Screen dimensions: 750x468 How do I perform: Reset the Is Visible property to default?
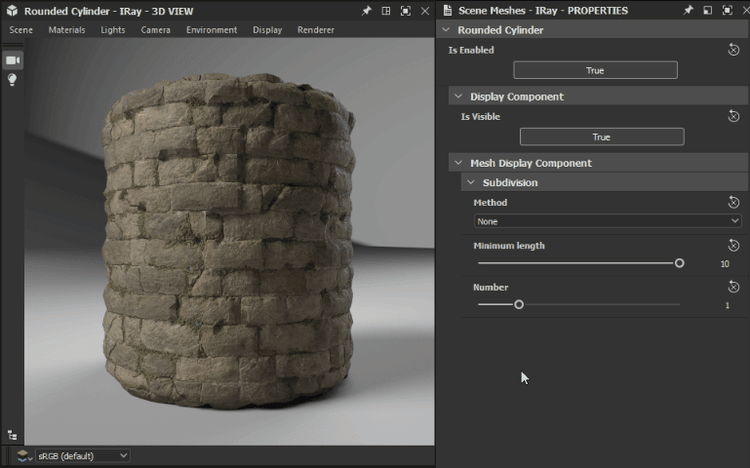click(733, 116)
